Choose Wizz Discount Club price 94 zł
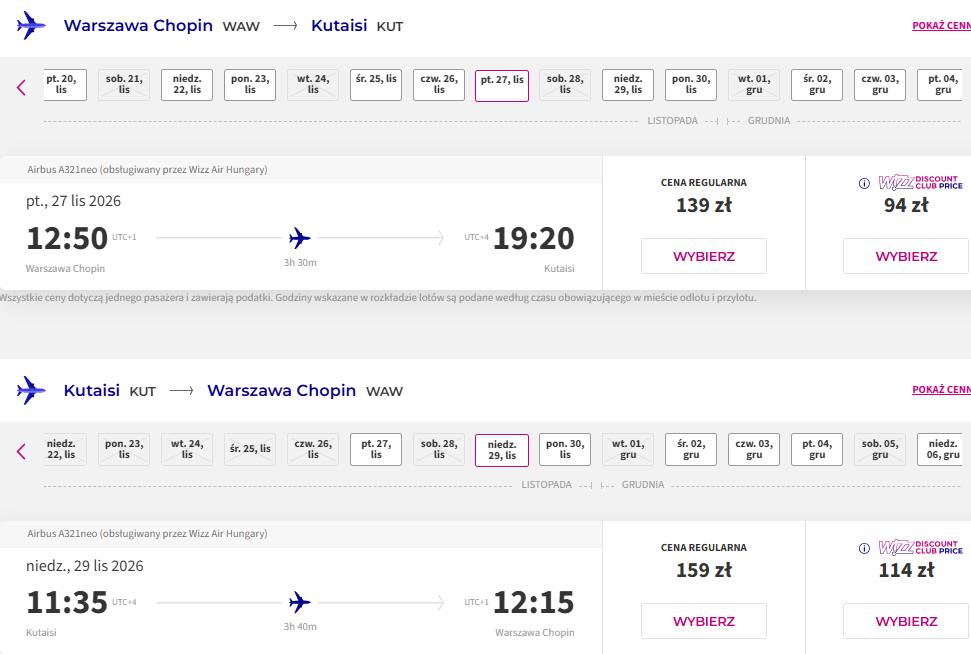Viewport: 971px width, 654px height. (906, 256)
